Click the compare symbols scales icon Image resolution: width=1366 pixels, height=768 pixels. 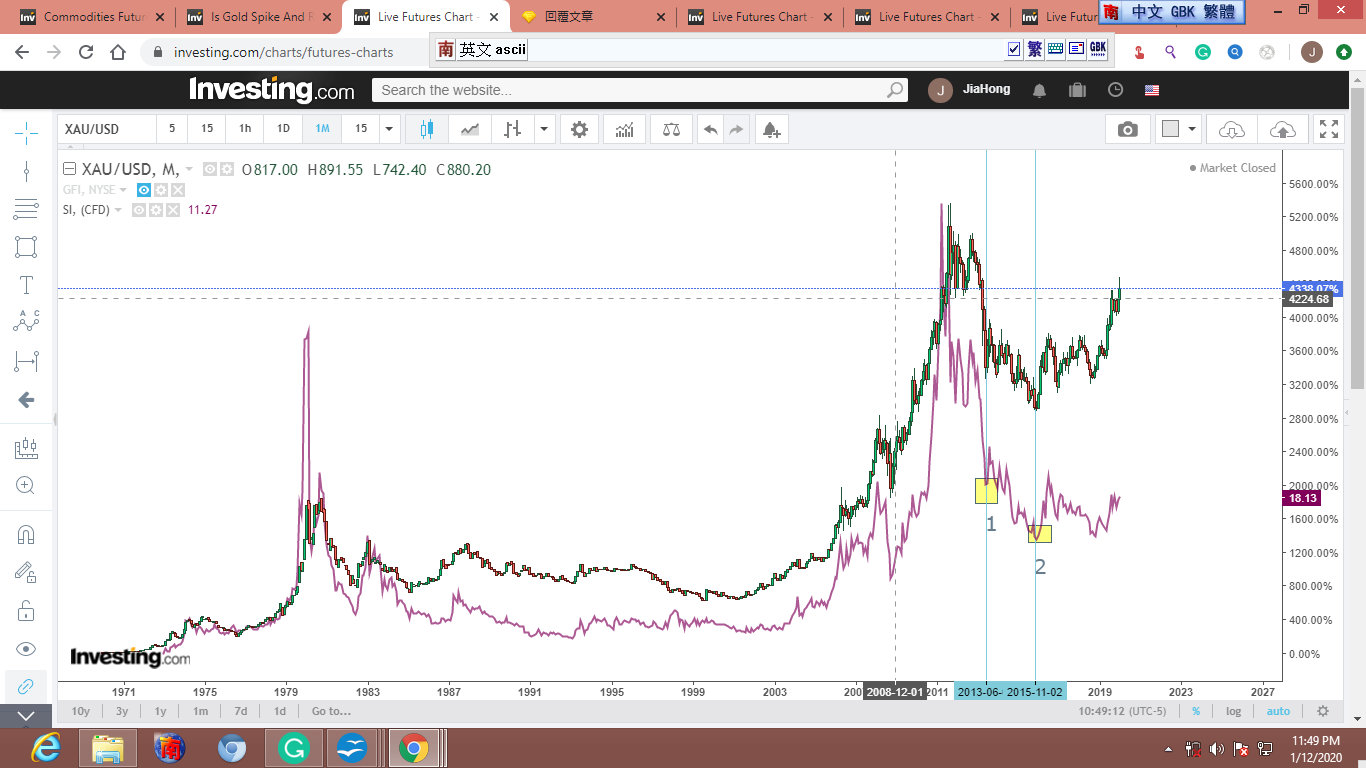coord(671,129)
